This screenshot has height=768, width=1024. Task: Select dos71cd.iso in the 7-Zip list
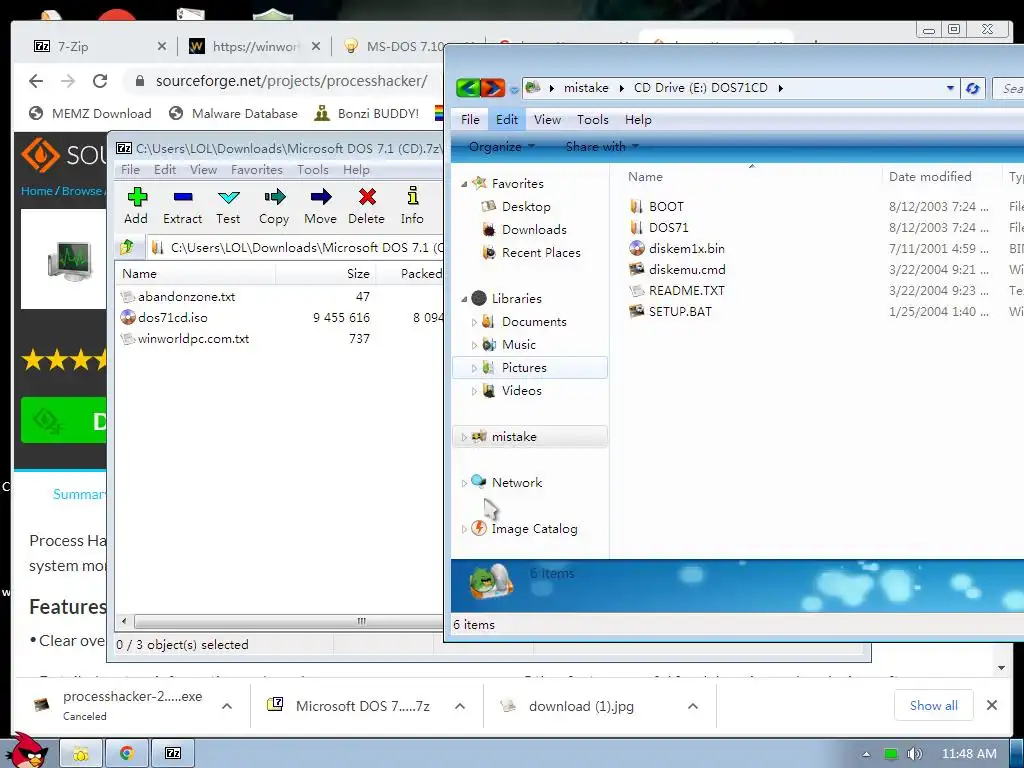(x=172, y=317)
